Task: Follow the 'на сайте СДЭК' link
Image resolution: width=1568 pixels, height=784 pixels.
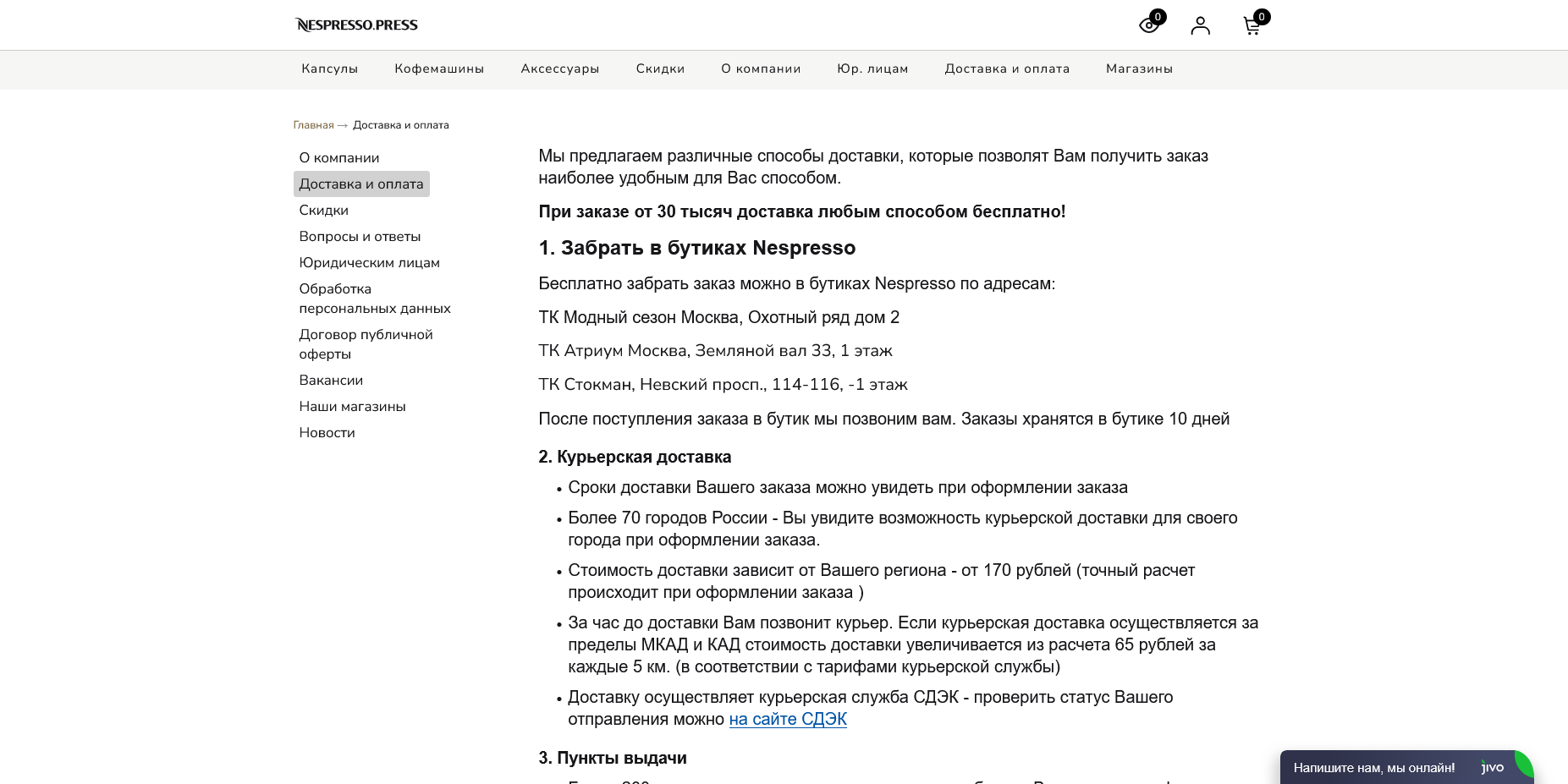Action: click(788, 719)
